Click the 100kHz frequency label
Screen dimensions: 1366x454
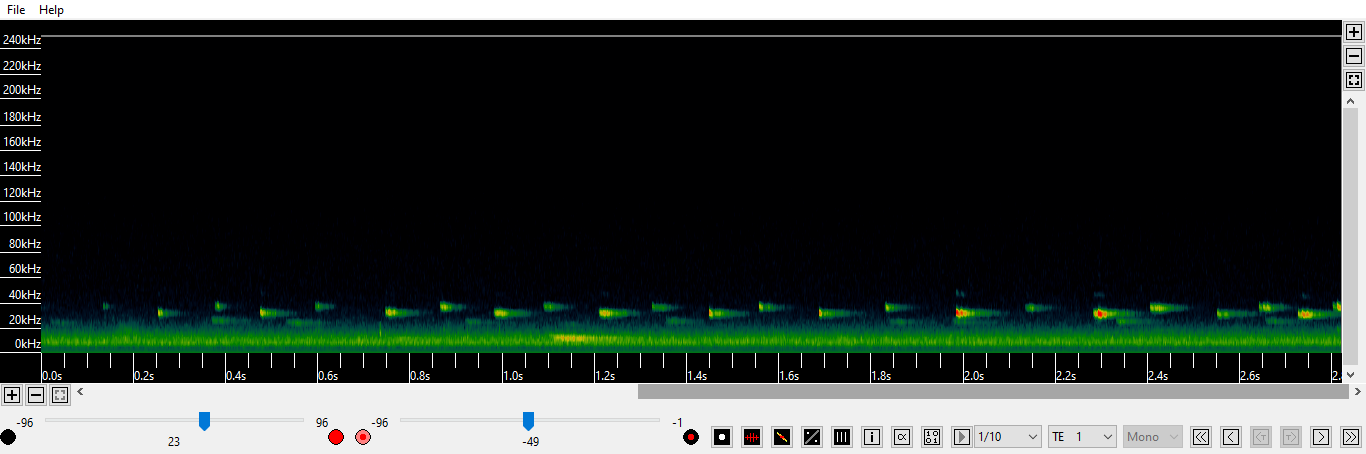click(x=21, y=217)
